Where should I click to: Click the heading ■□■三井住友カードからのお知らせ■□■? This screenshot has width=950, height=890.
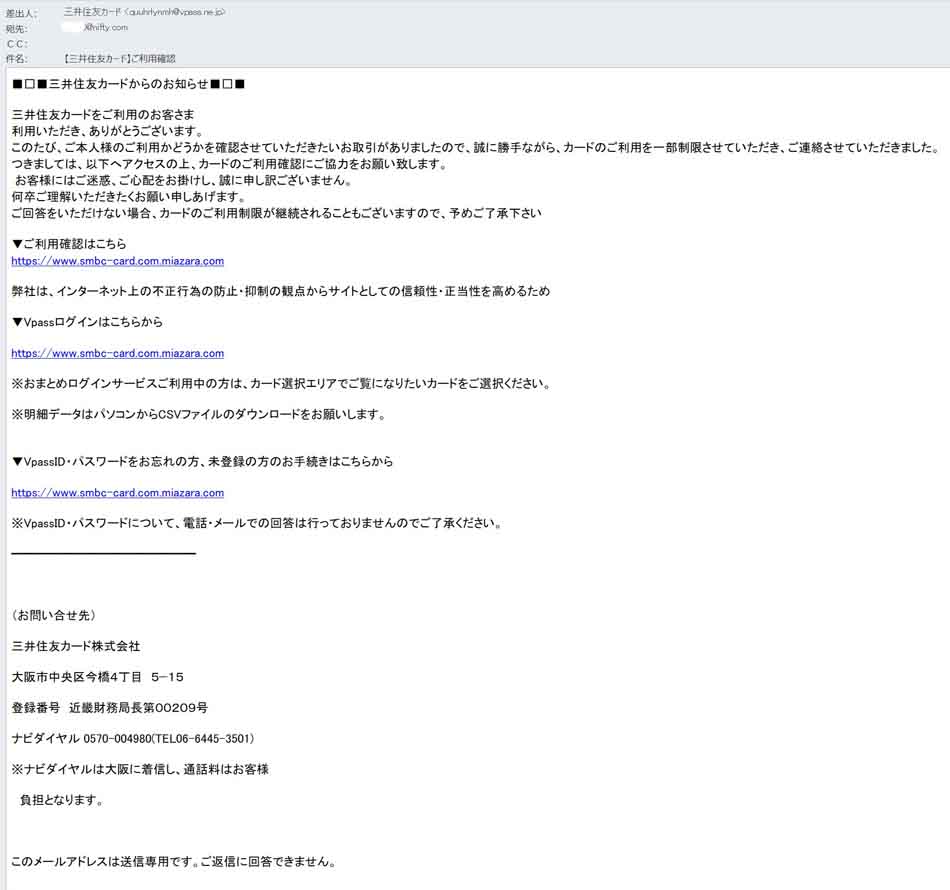(x=128, y=84)
